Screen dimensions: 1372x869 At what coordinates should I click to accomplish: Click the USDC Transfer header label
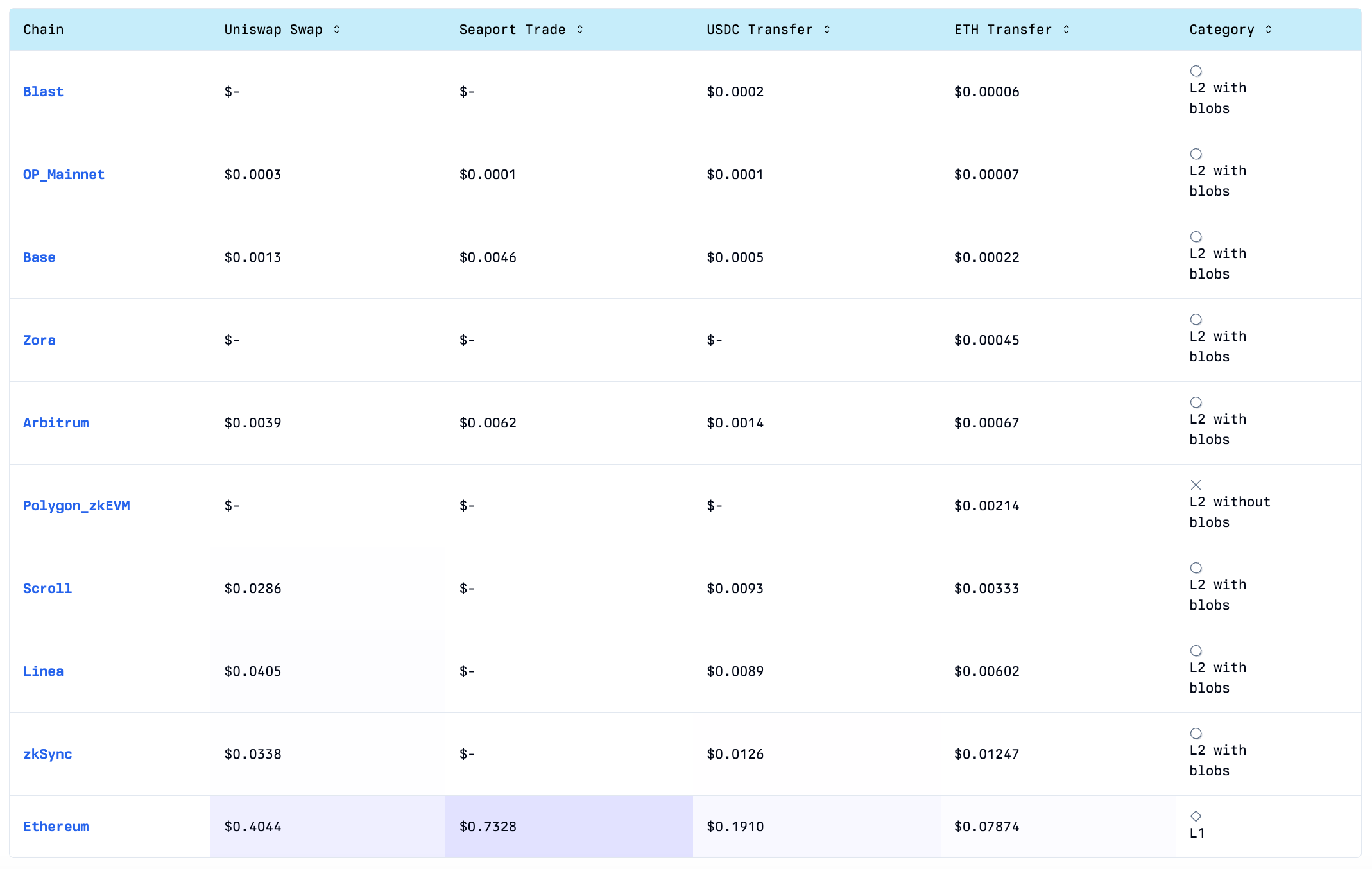pos(759,30)
